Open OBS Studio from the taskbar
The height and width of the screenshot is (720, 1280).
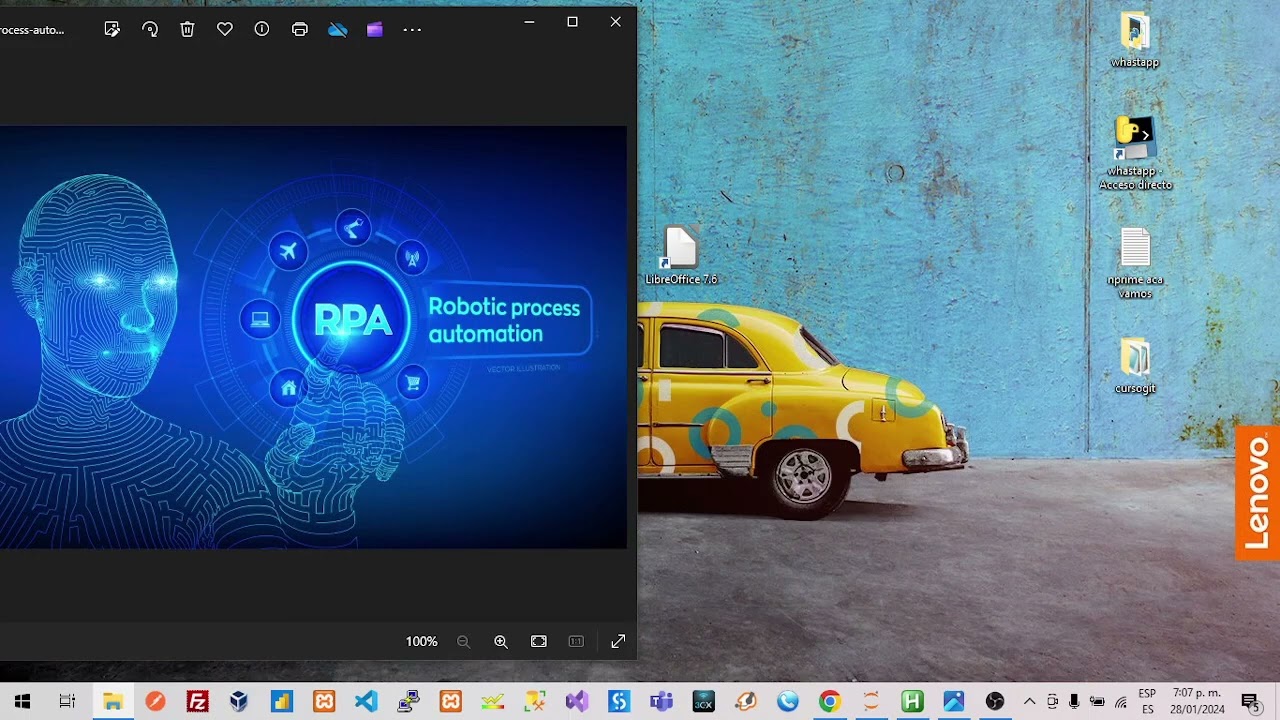tap(994, 701)
